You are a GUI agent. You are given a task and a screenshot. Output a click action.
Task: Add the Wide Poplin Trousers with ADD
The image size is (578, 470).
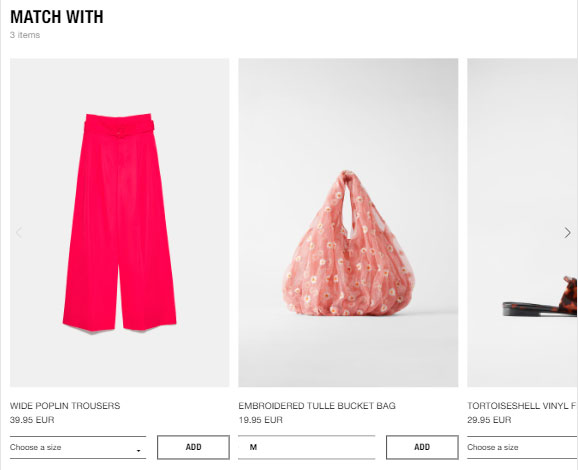click(193, 447)
